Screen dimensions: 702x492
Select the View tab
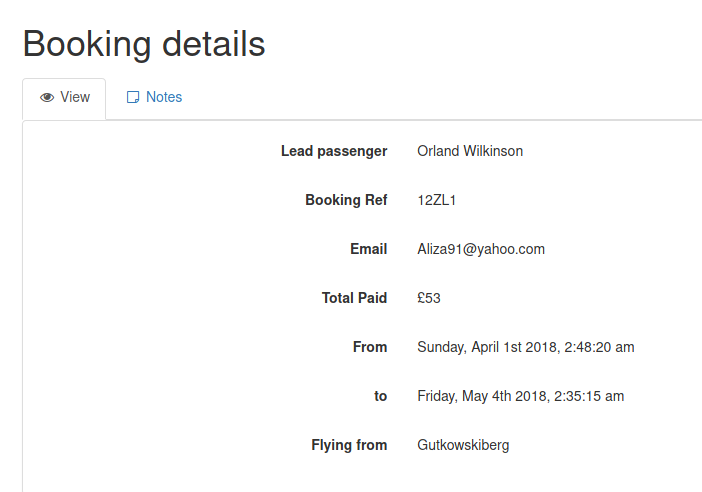coord(64,99)
